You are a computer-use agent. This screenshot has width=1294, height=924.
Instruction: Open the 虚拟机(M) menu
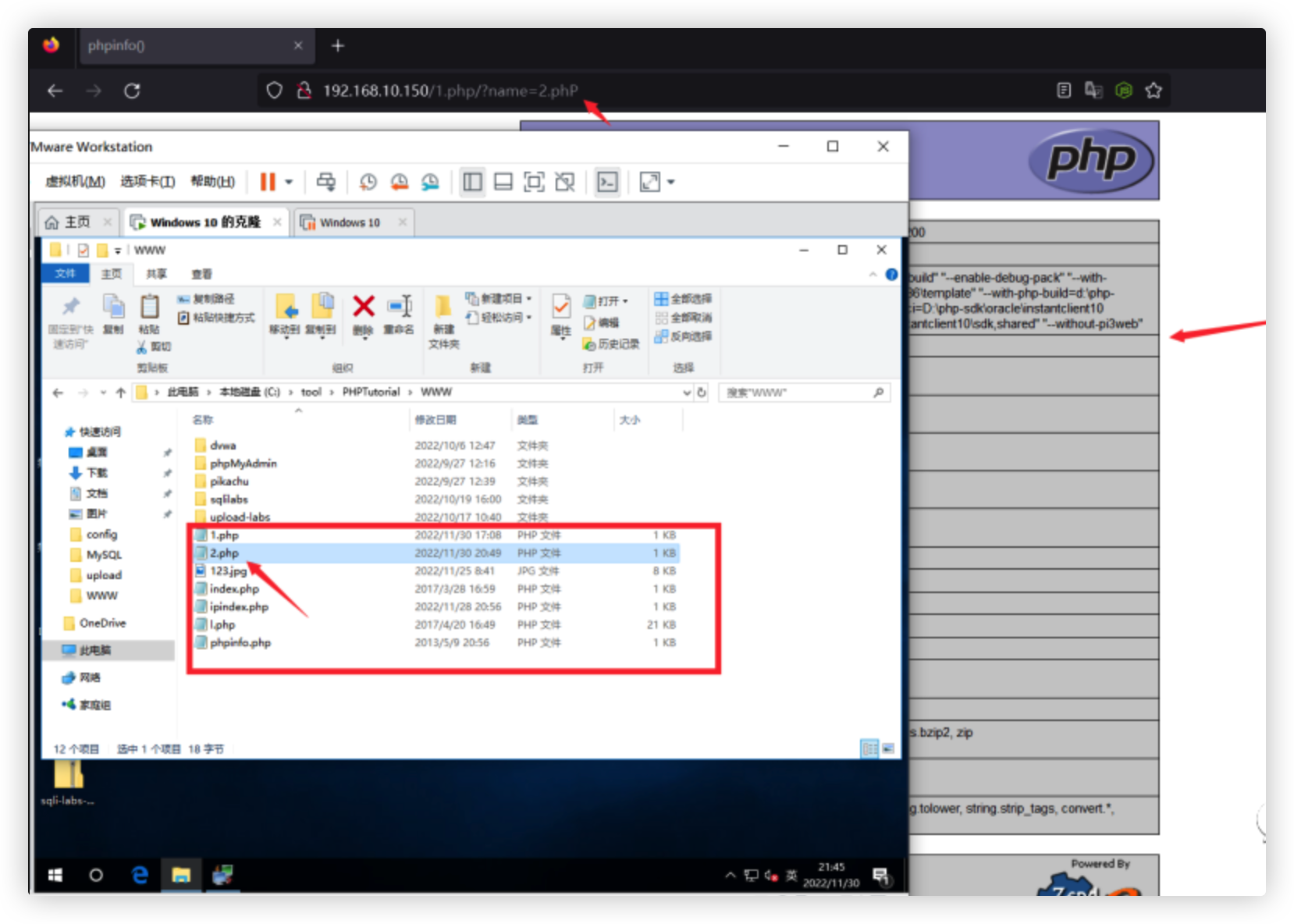[75, 182]
